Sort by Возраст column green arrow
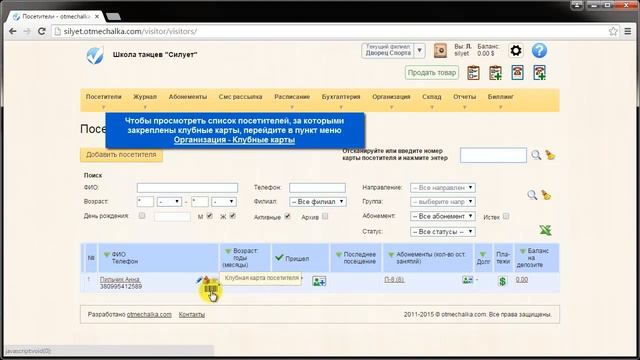 point(228,251)
